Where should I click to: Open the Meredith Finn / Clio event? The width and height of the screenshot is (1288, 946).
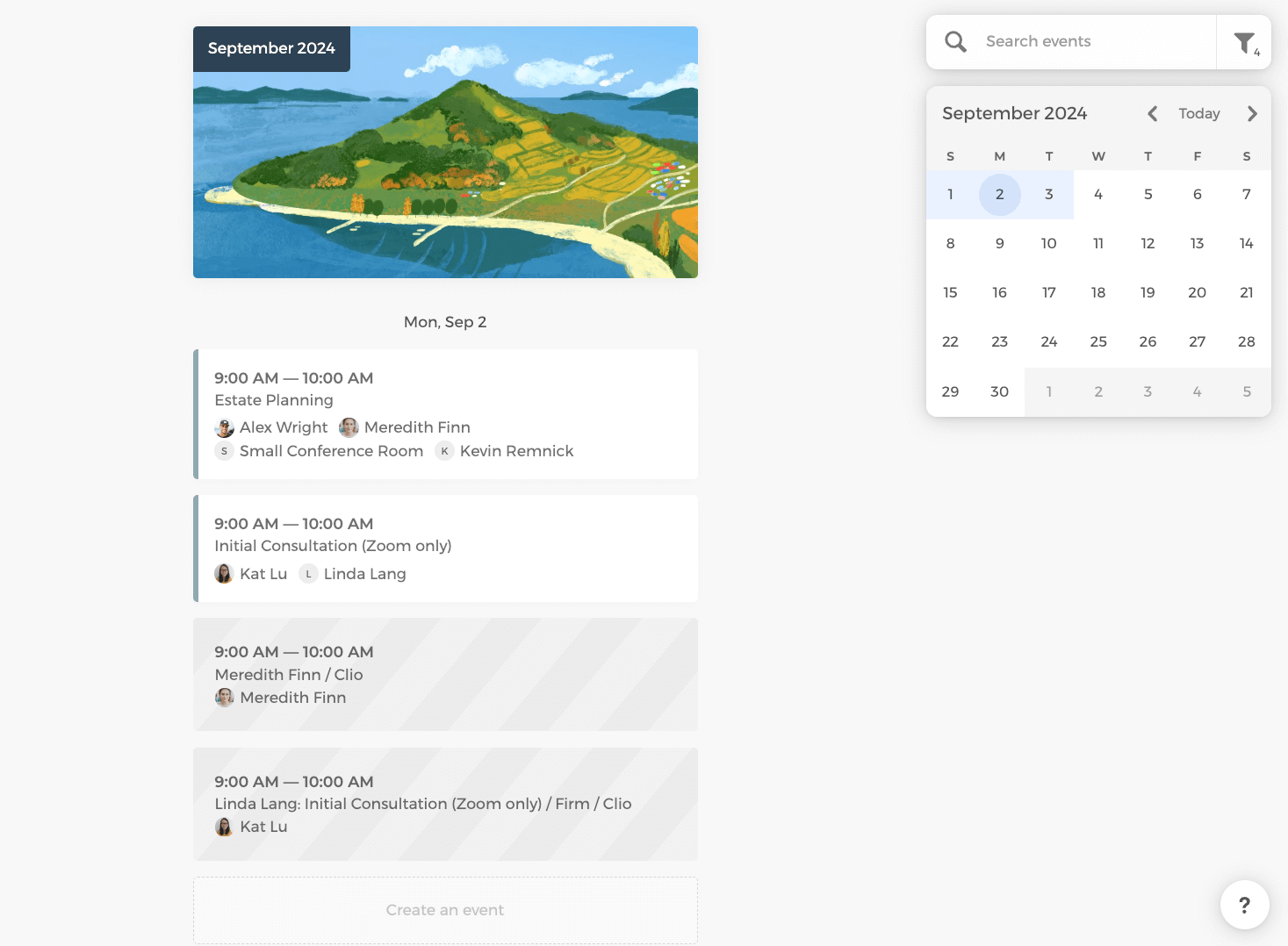[445, 674]
